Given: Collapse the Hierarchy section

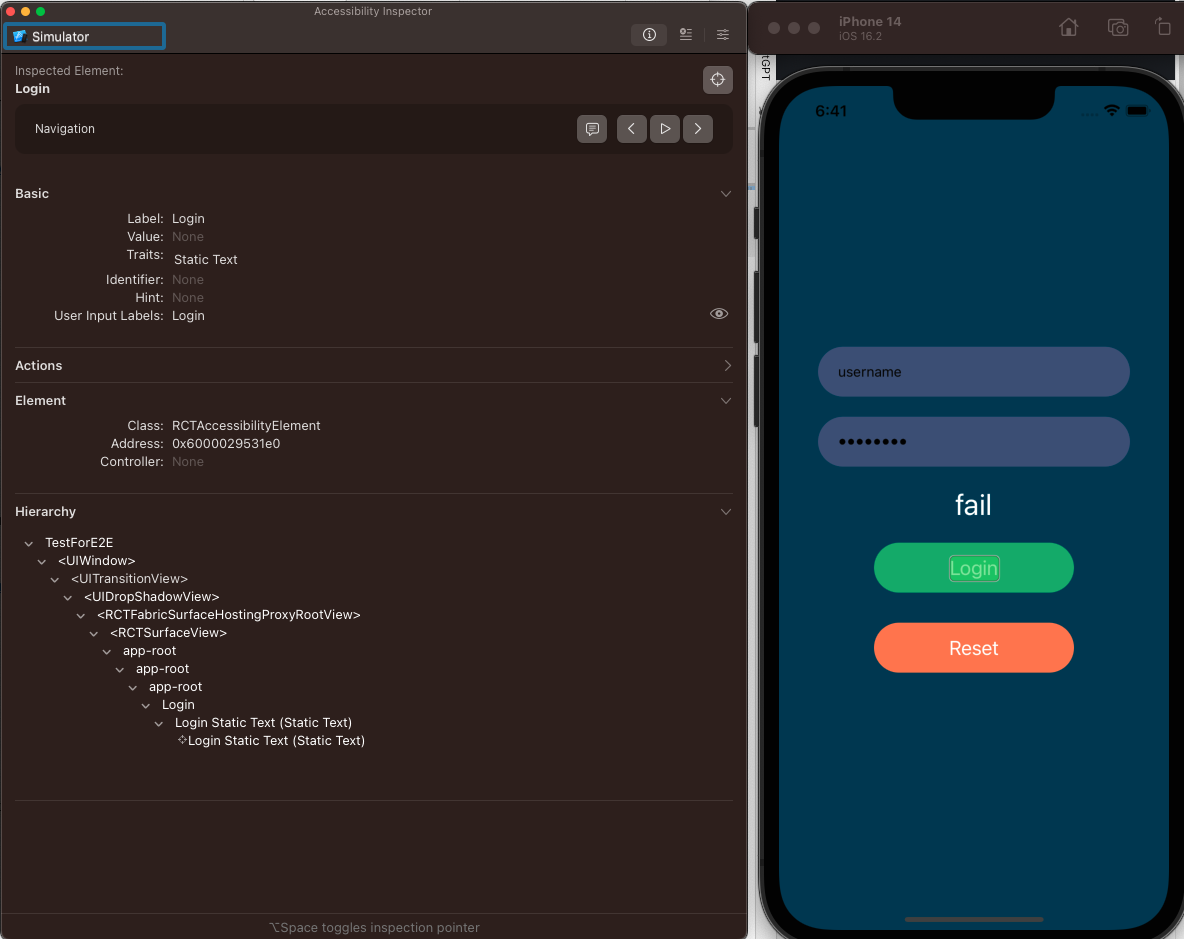Looking at the screenshot, I should point(726,512).
